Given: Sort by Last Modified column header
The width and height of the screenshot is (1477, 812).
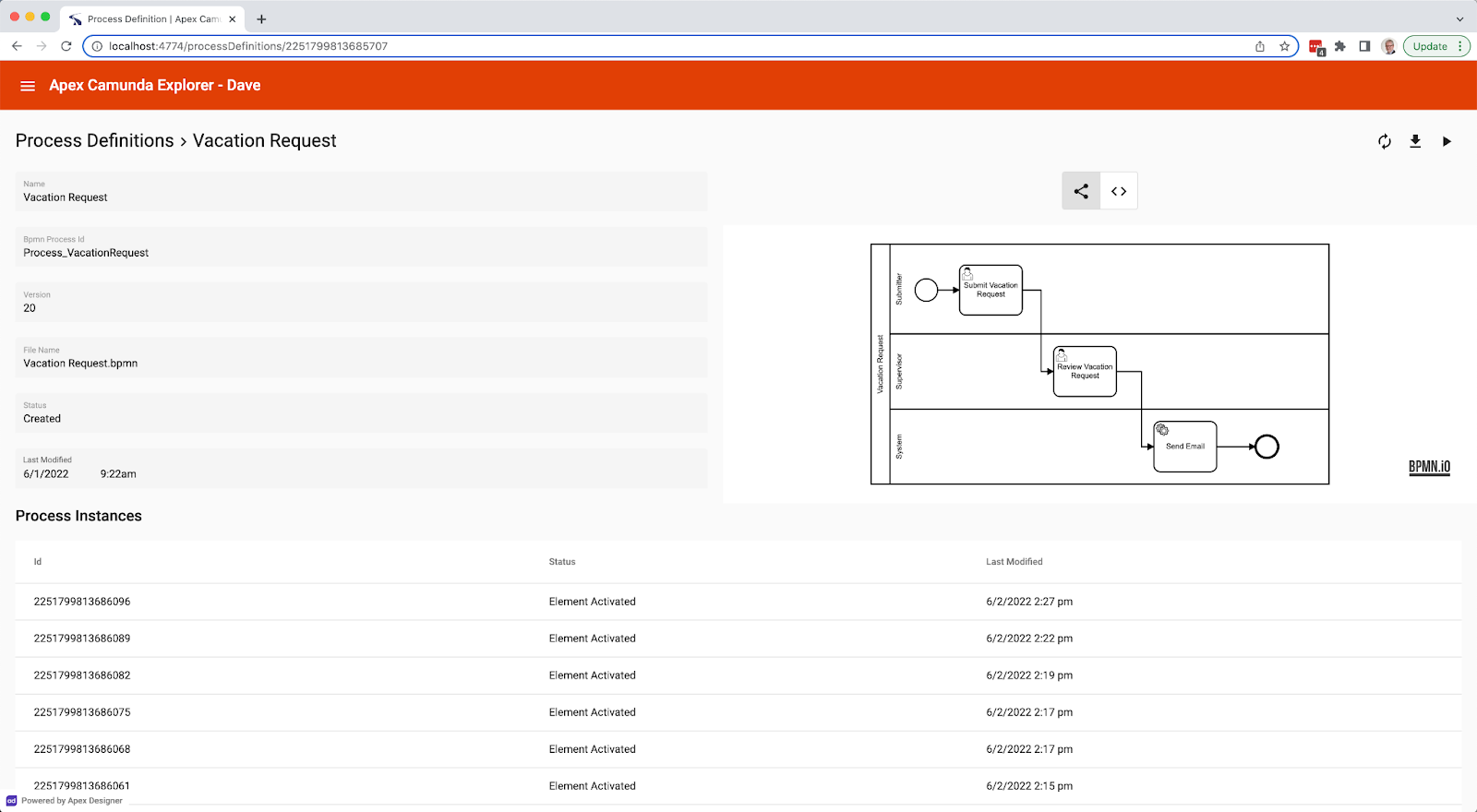Looking at the screenshot, I should click(1015, 562).
